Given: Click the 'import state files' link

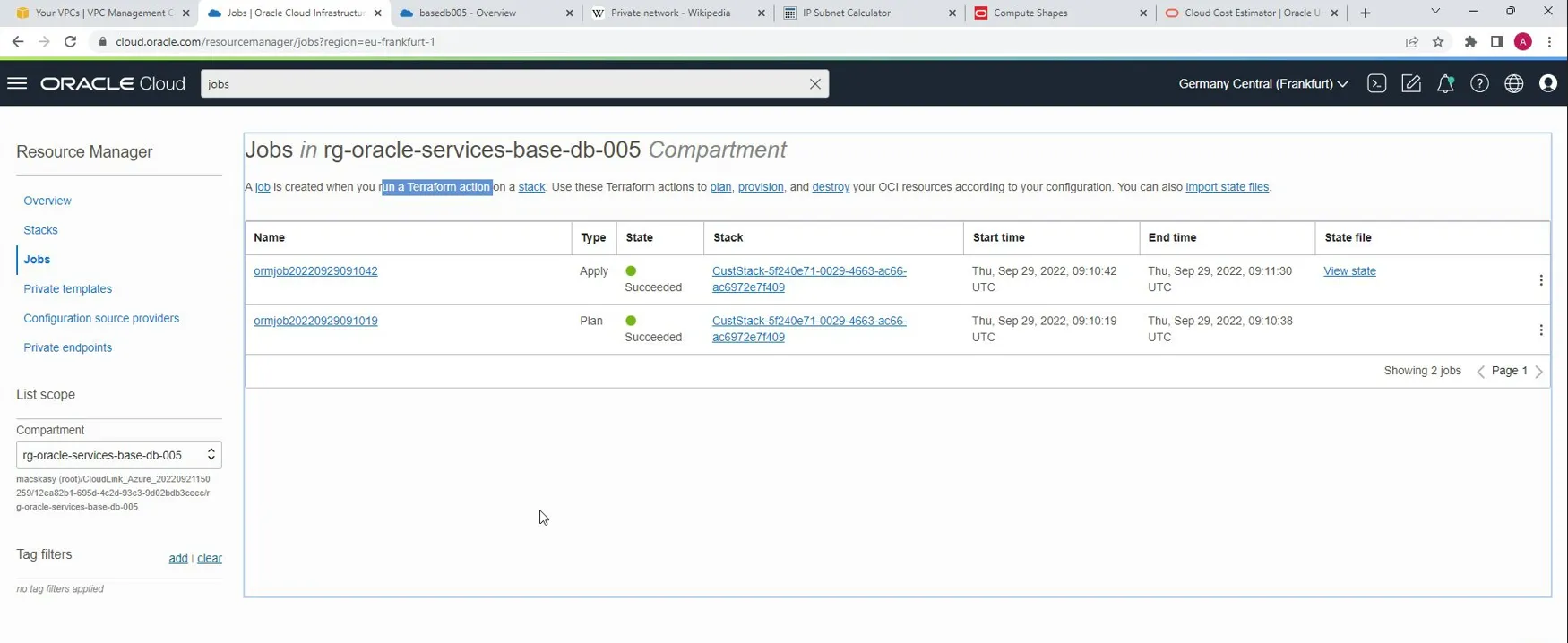Looking at the screenshot, I should point(1227,187).
